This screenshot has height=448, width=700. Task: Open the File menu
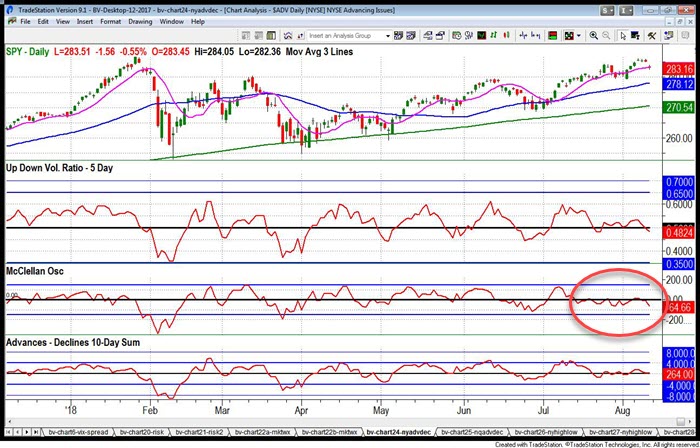coord(24,20)
